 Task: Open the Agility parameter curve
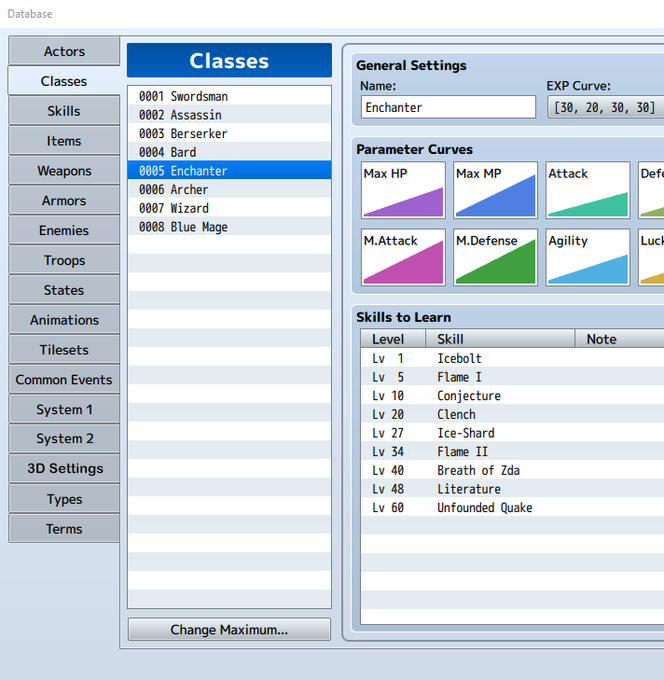point(588,257)
